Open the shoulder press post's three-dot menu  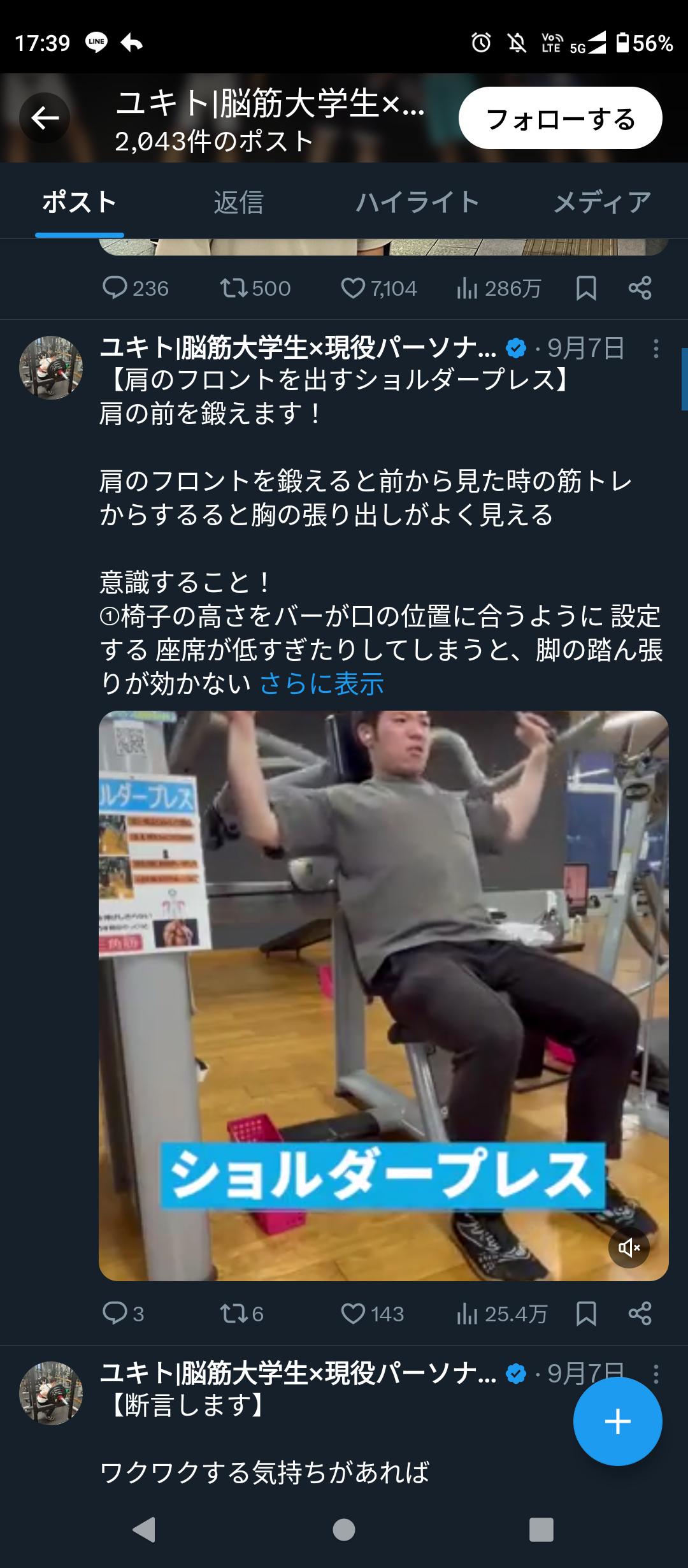point(656,349)
